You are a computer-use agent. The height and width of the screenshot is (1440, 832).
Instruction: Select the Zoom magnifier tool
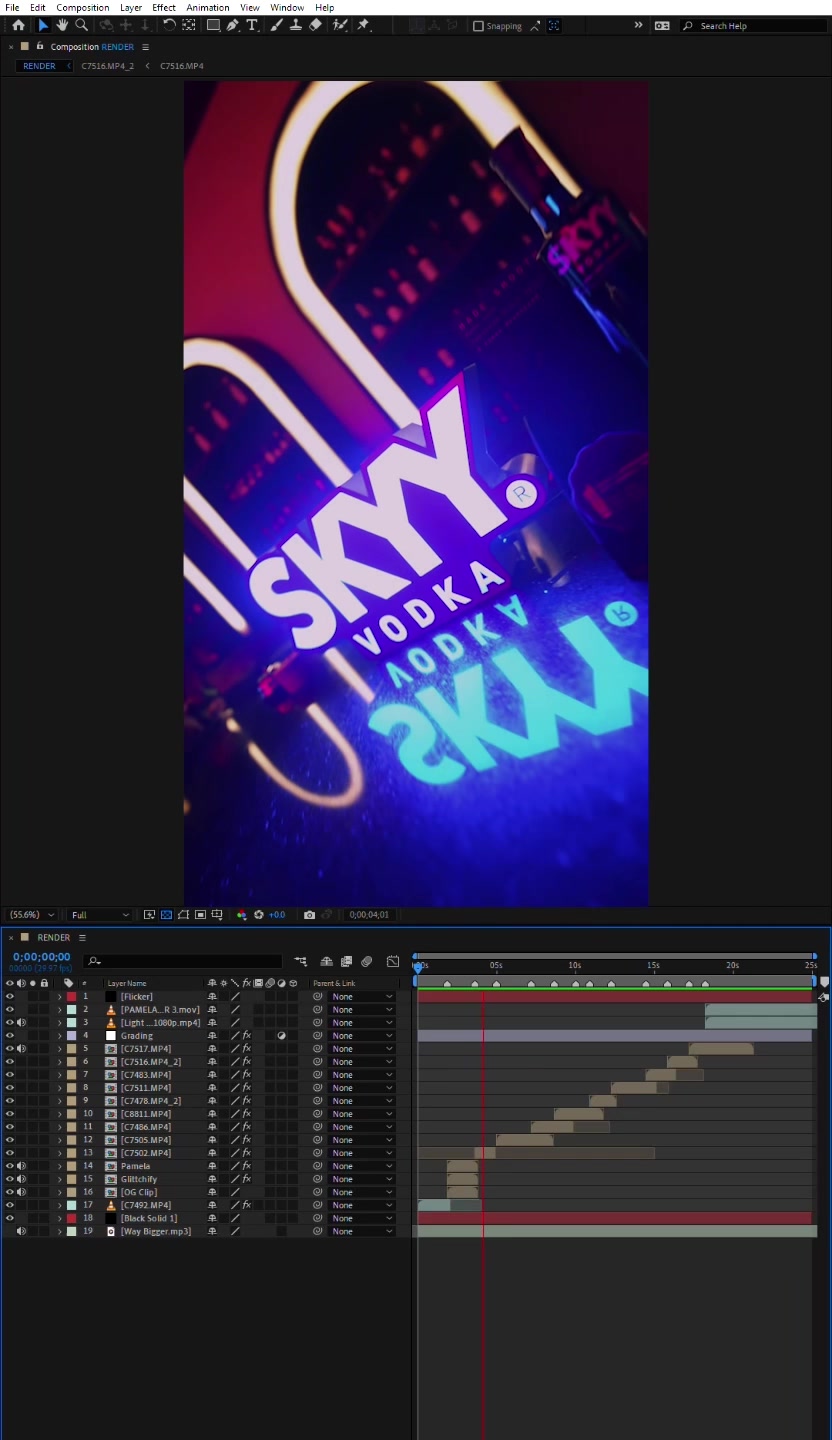[81, 25]
